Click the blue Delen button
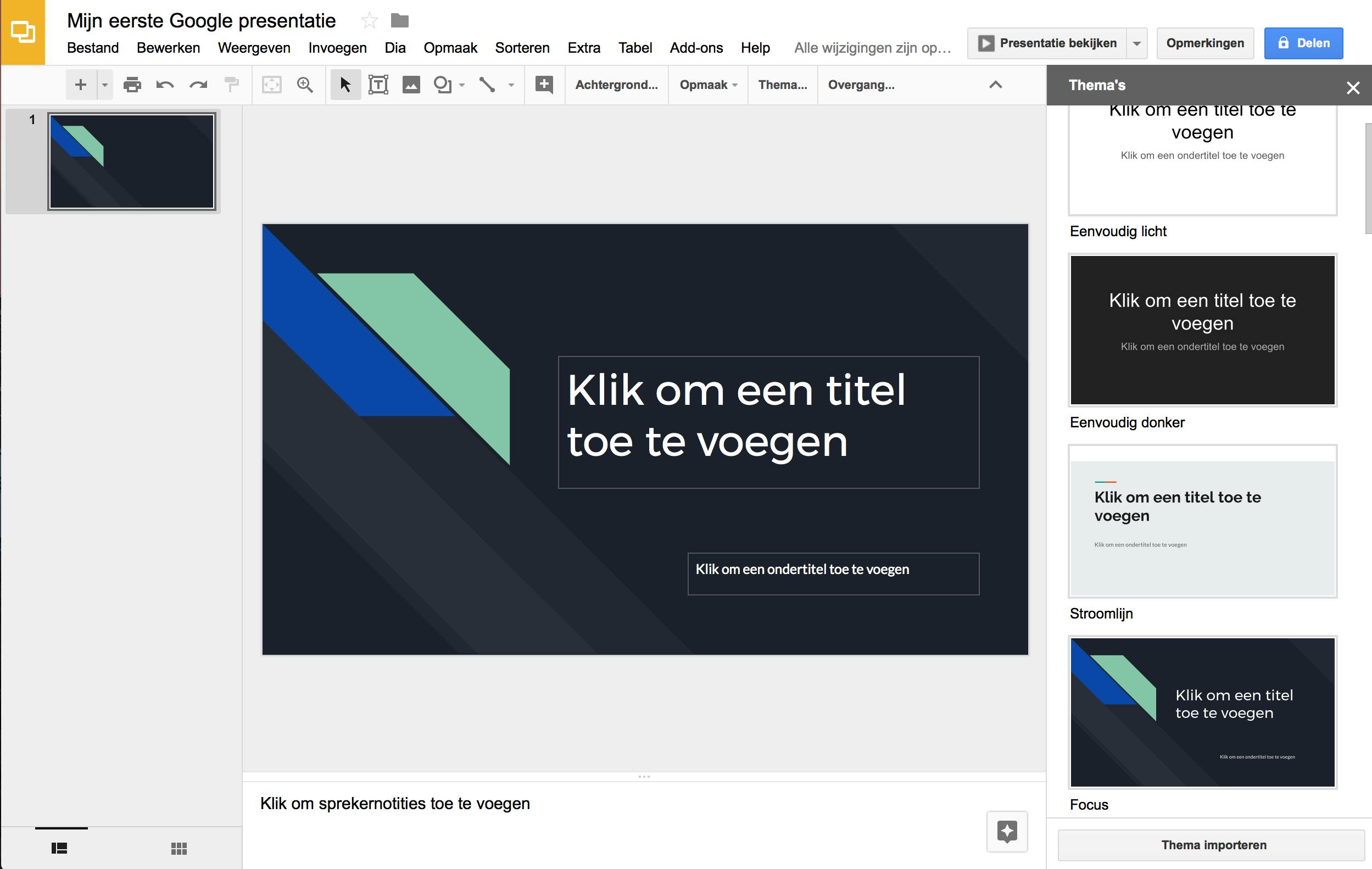The height and width of the screenshot is (869, 1372). [x=1303, y=43]
